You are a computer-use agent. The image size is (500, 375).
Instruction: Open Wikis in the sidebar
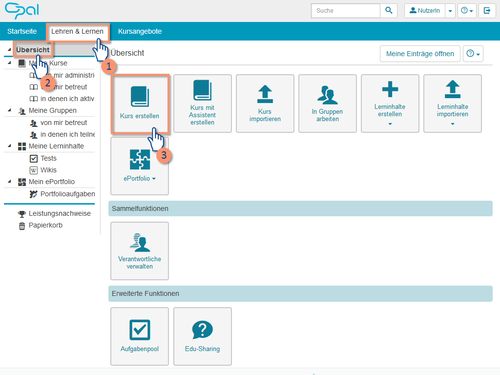48,170
